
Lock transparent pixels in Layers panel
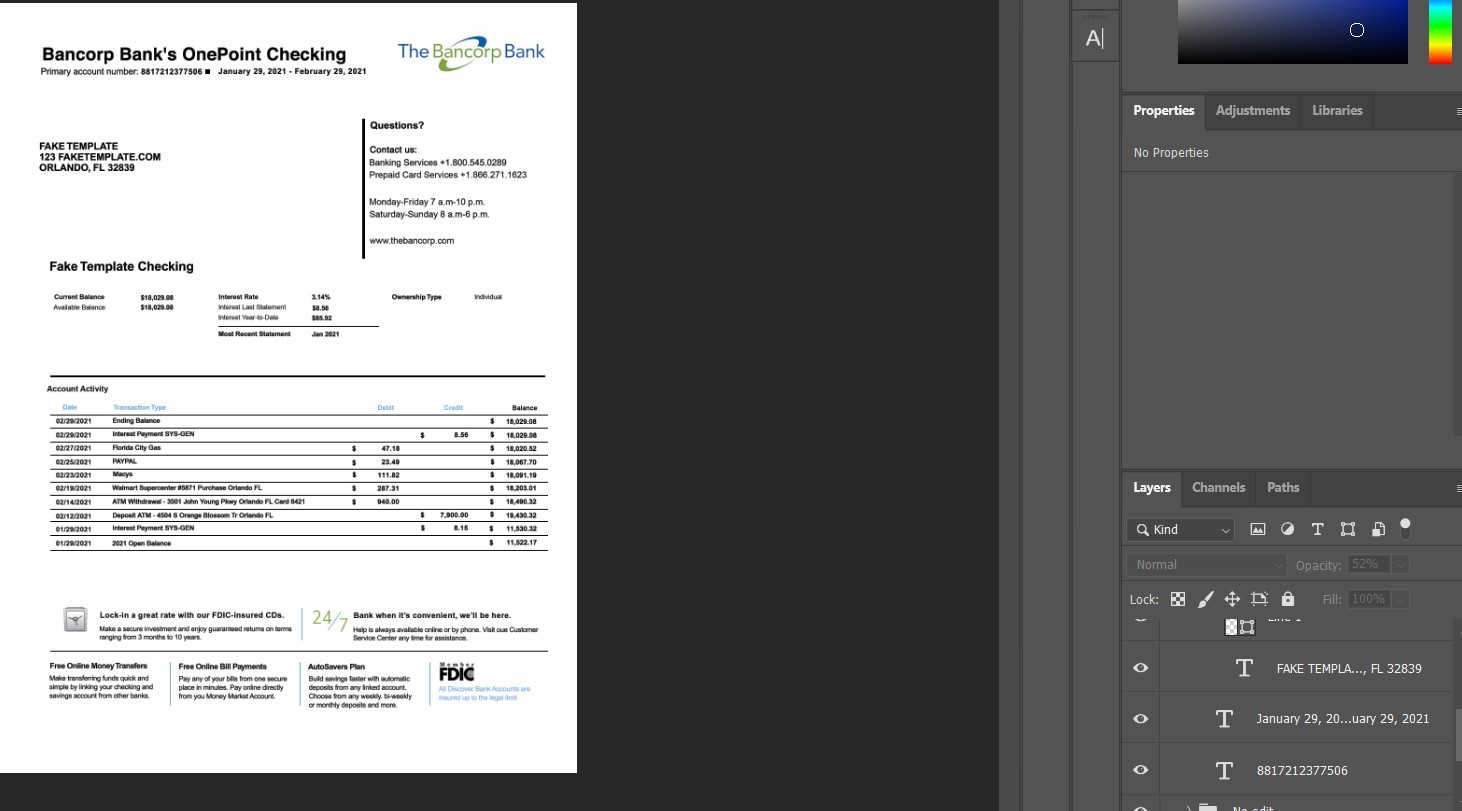tap(1178, 599)
